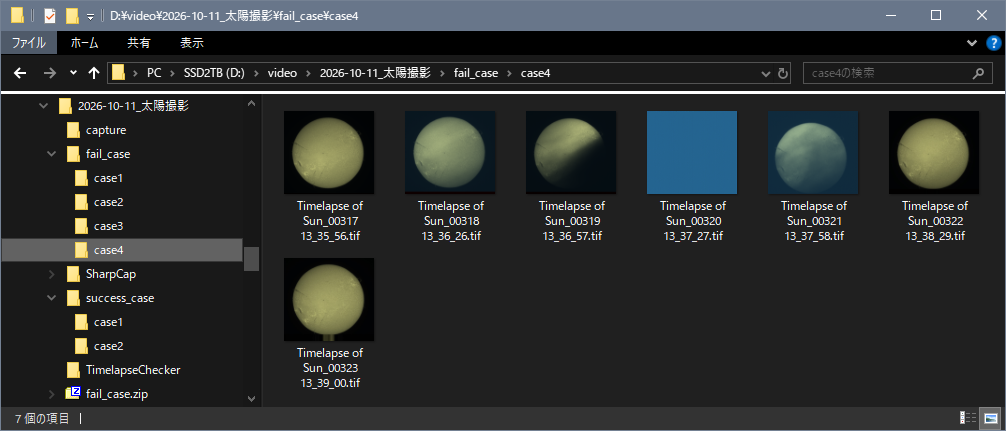Click the navigation pane scrollbar thumb

pos(252,259)
